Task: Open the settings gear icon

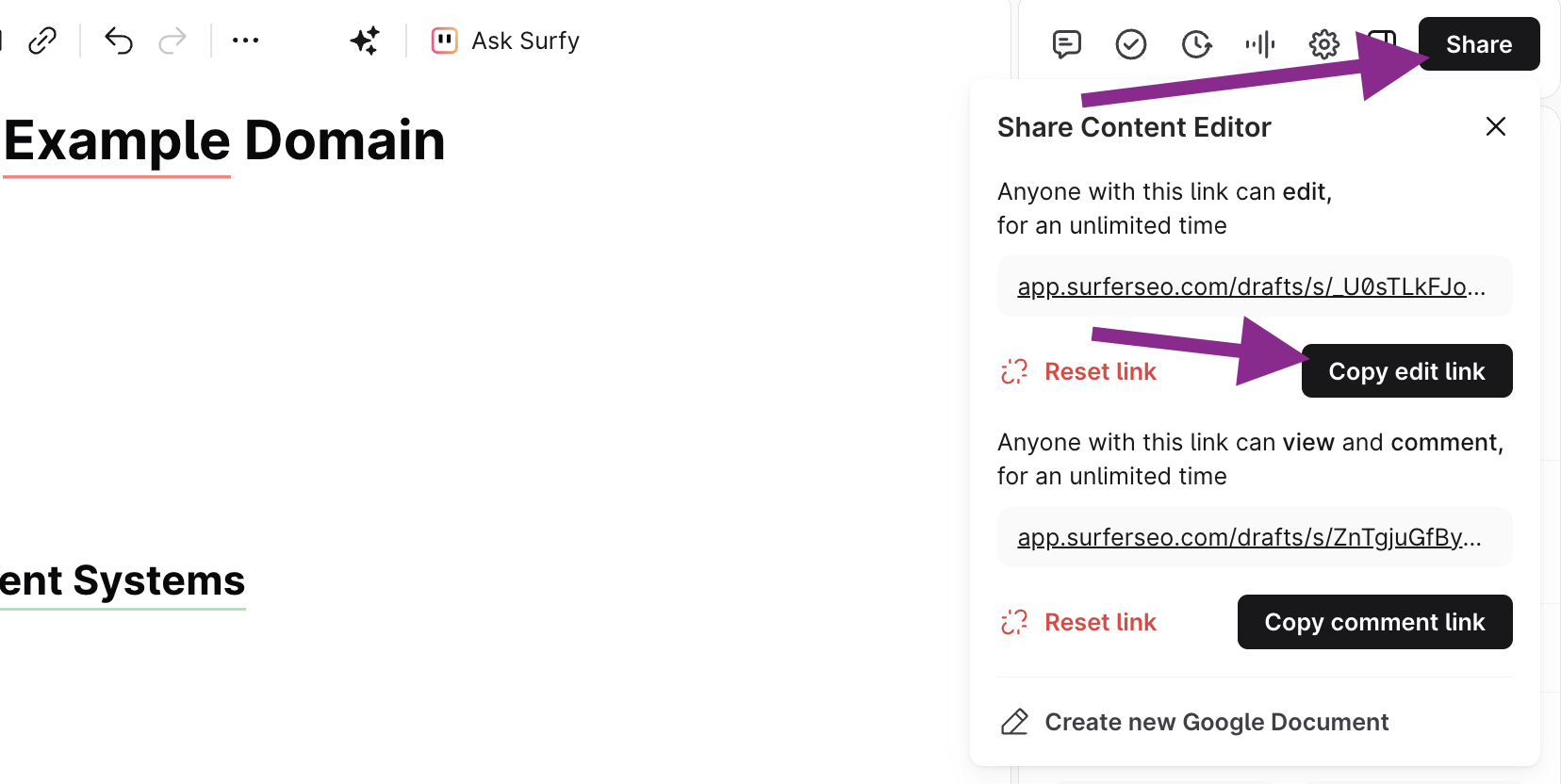Action: (1323, 43)
